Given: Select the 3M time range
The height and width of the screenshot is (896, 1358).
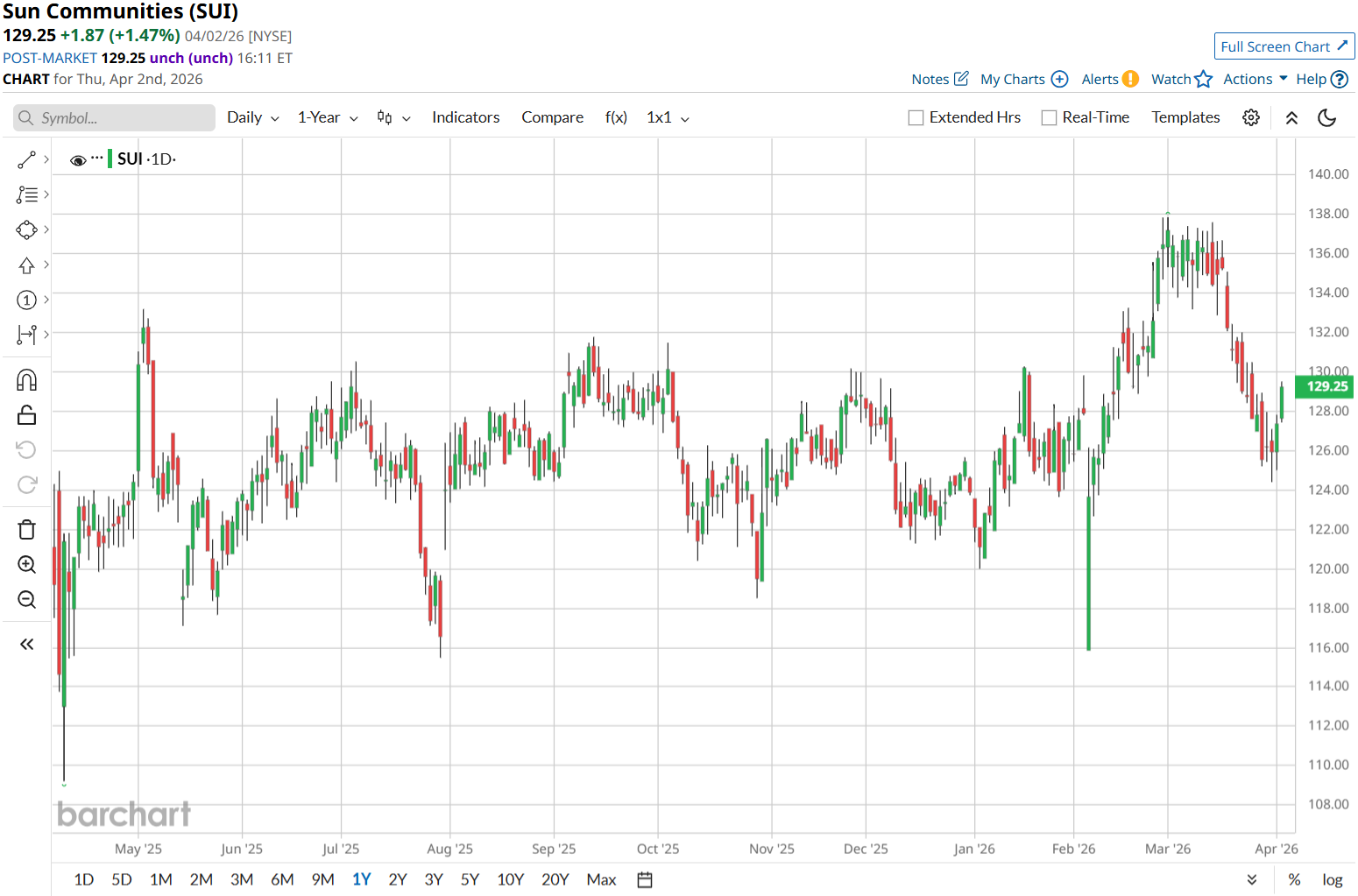Looking at the screenshot, I should (242, 879).
